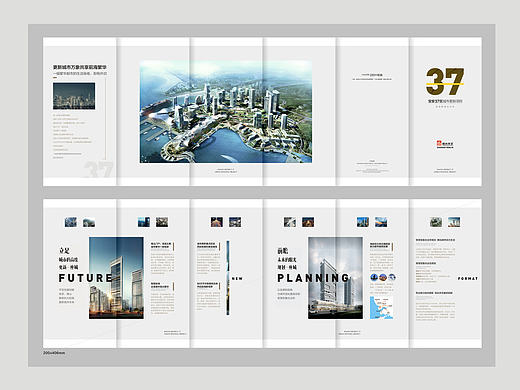Image resolution: width=520 pixels, height=390 pixels.
Task: Click the left thumbnail atop the FORMAT panel
Action: coord(436,222)
